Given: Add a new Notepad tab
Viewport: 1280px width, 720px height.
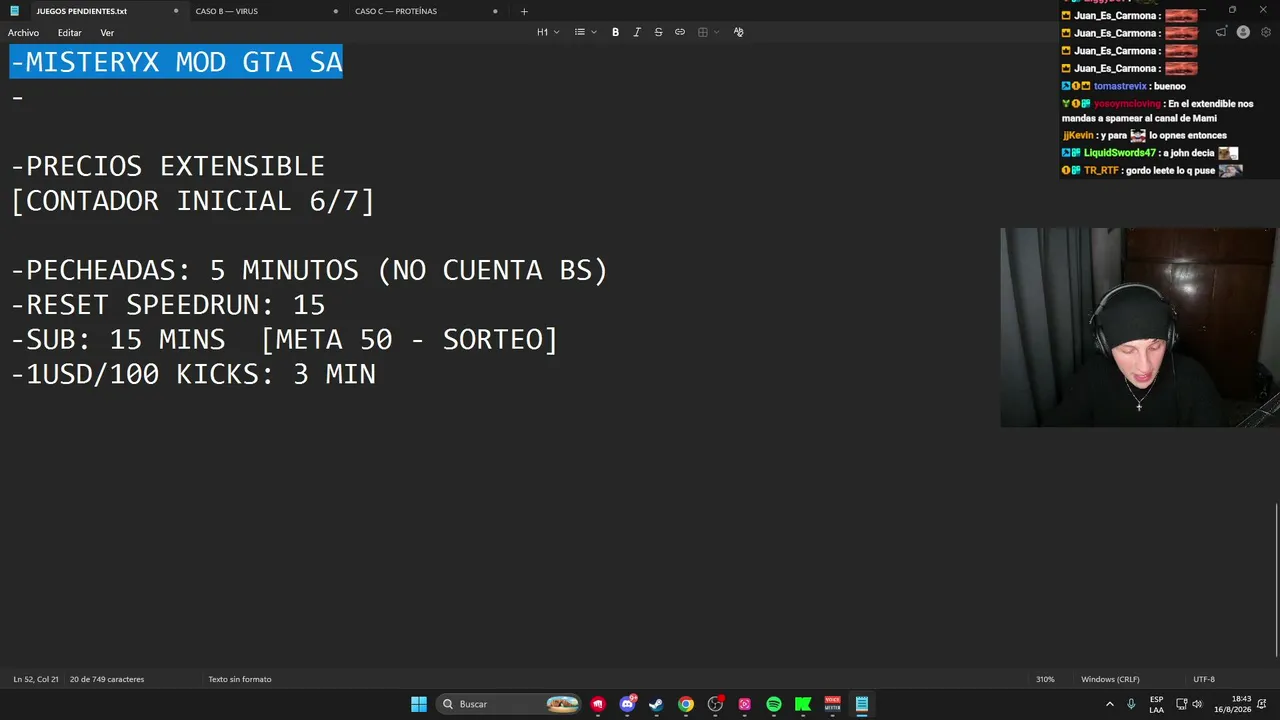Looking at the screenshot, I should point(524,11).
